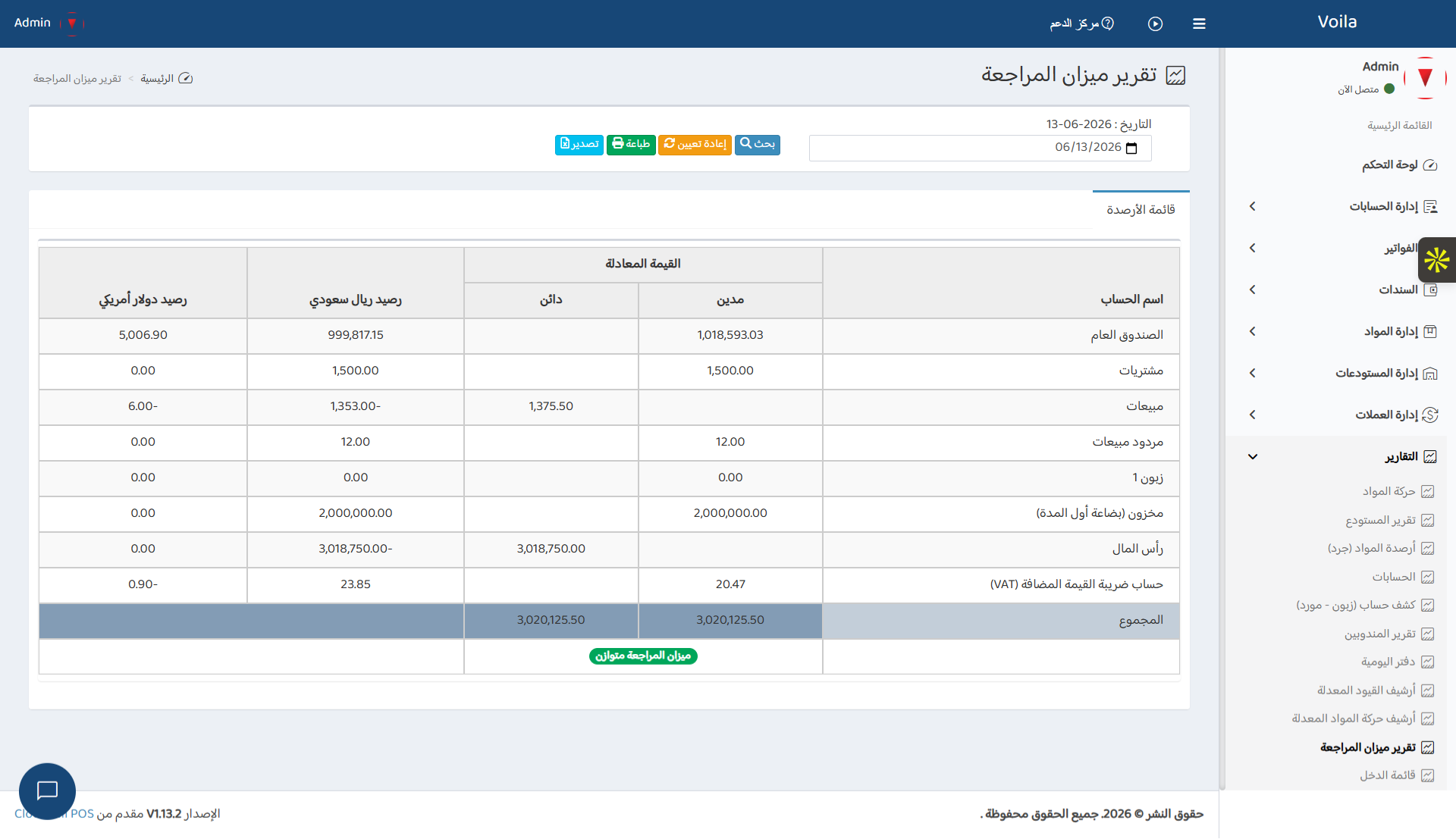This screenshot has height=839, width=1456.
Task: Select the قائمة الأرصدة tab
Action: (x=1141, y=210)
